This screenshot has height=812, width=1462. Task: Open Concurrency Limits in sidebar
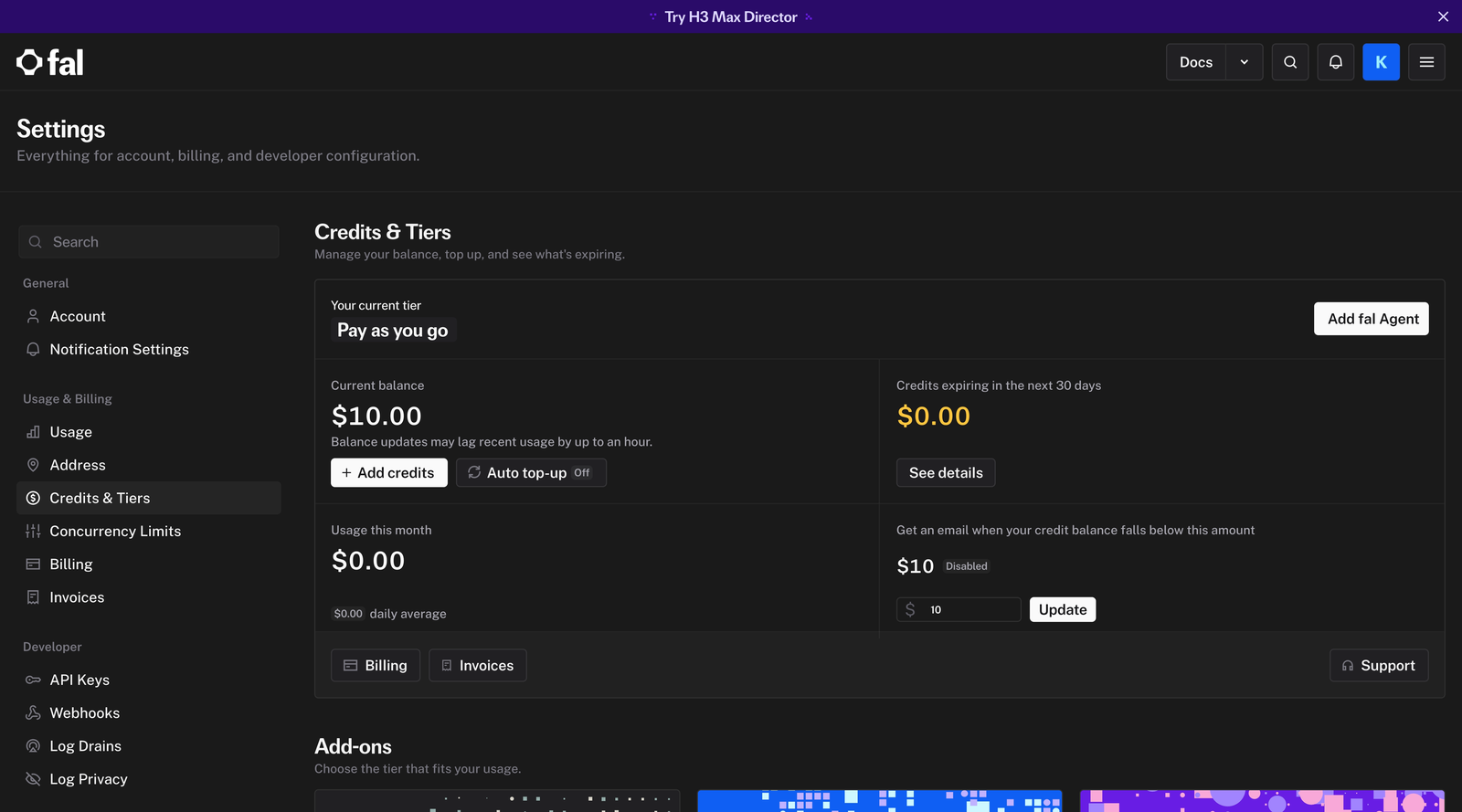pos(149,531)
